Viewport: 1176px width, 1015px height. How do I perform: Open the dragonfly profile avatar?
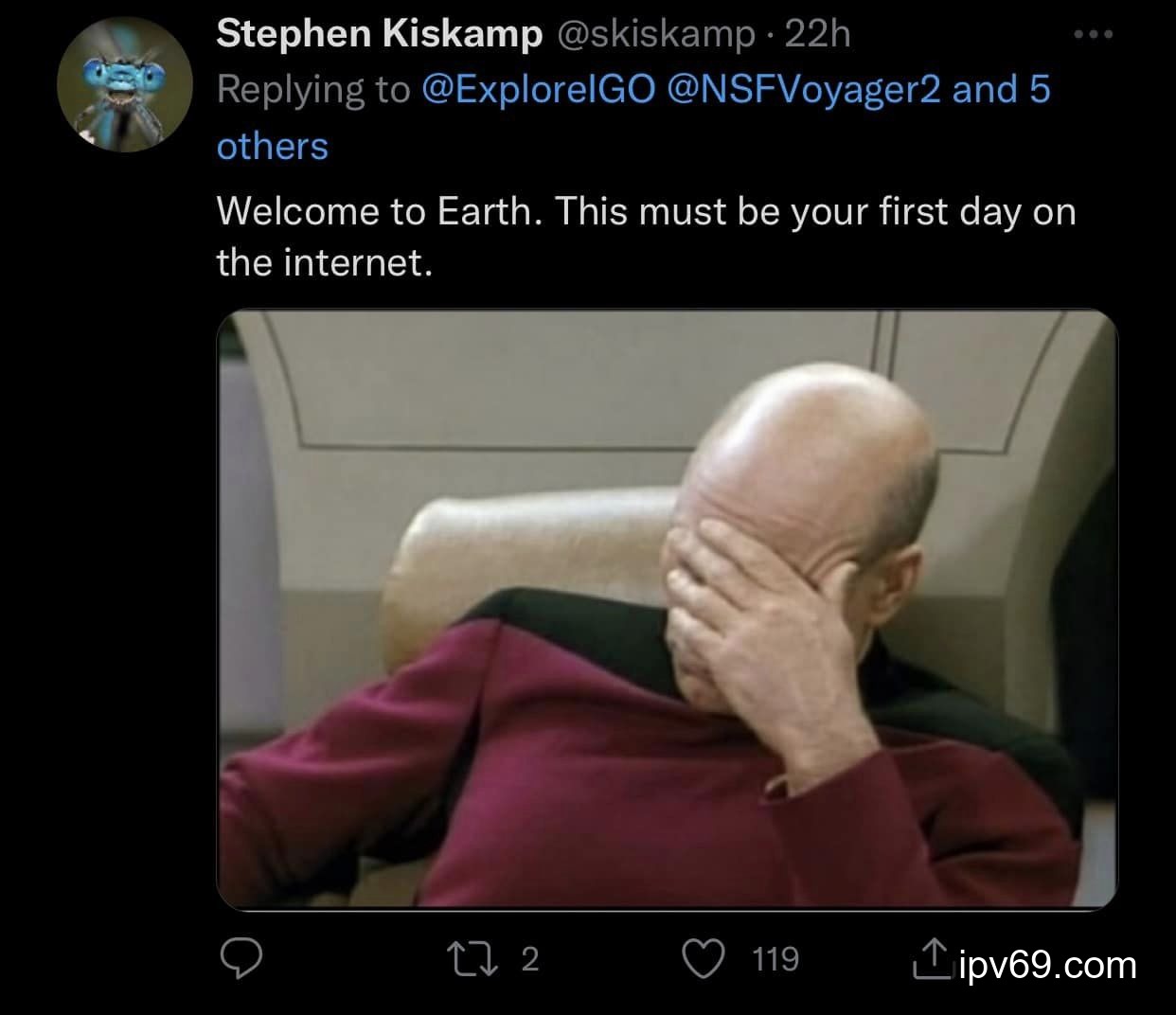click(x=126, y=85)
